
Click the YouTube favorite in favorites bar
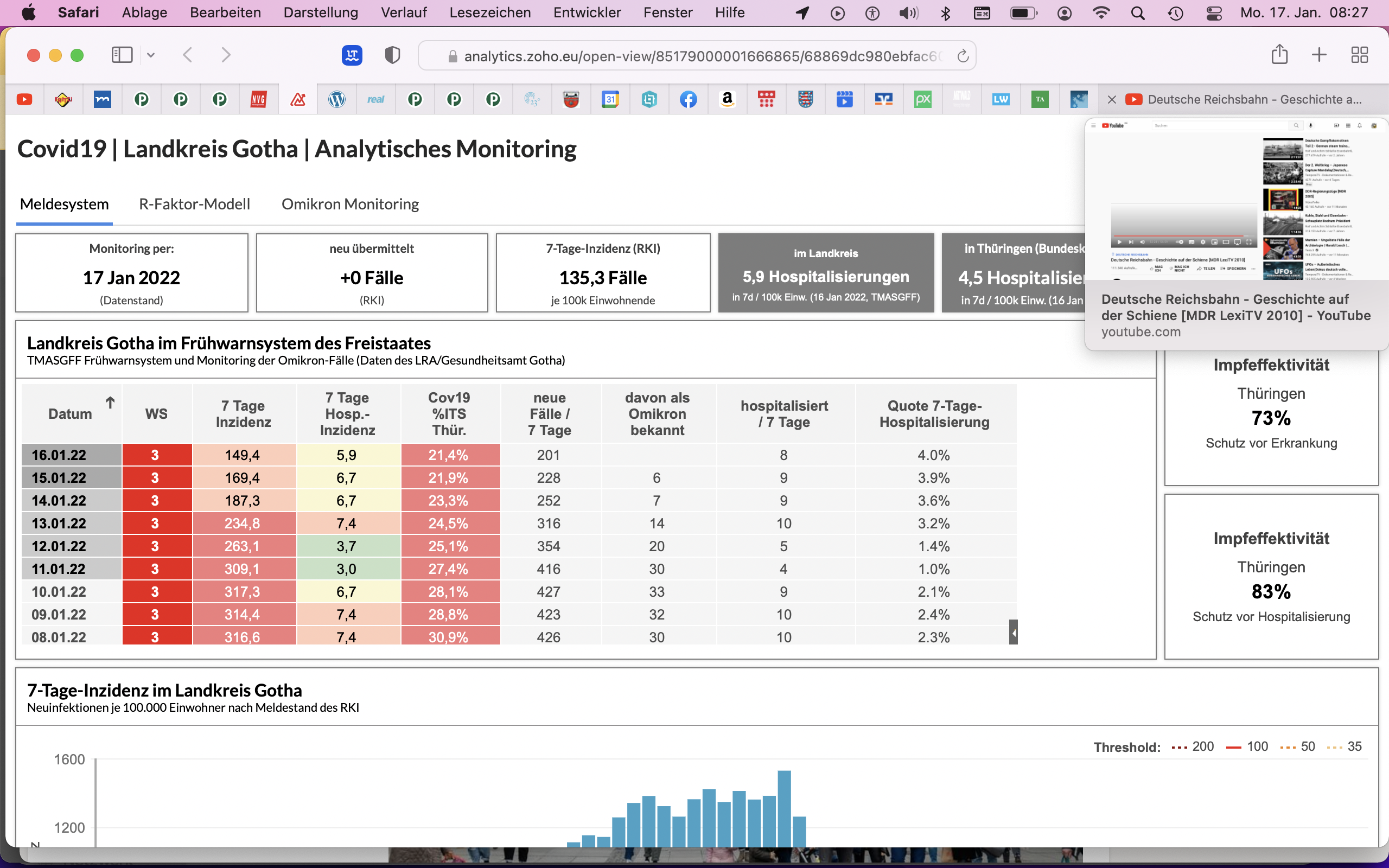[24, 99]
